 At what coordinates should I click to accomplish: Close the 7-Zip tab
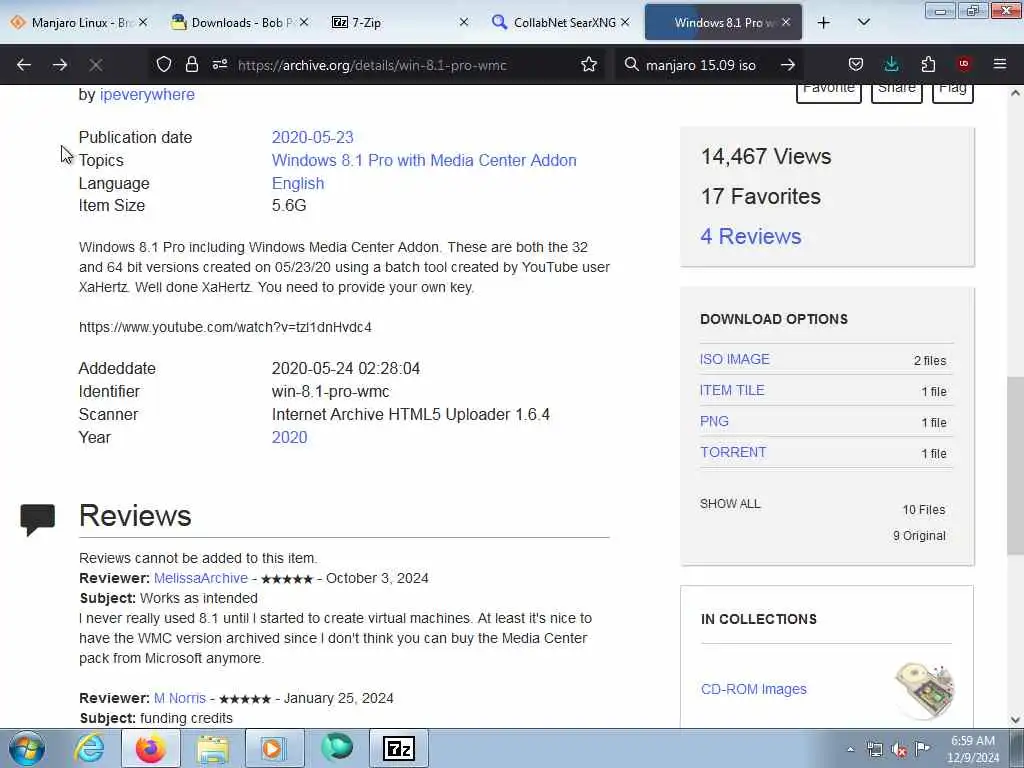click(464, 22)
